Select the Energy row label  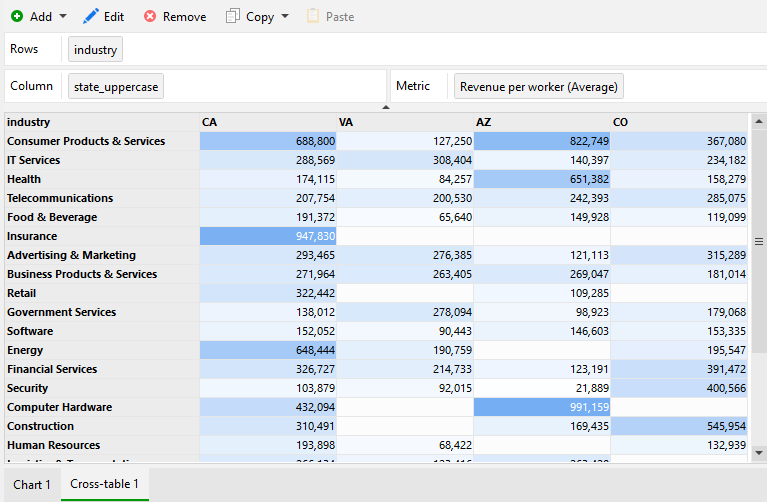click(x=102, y=350)
